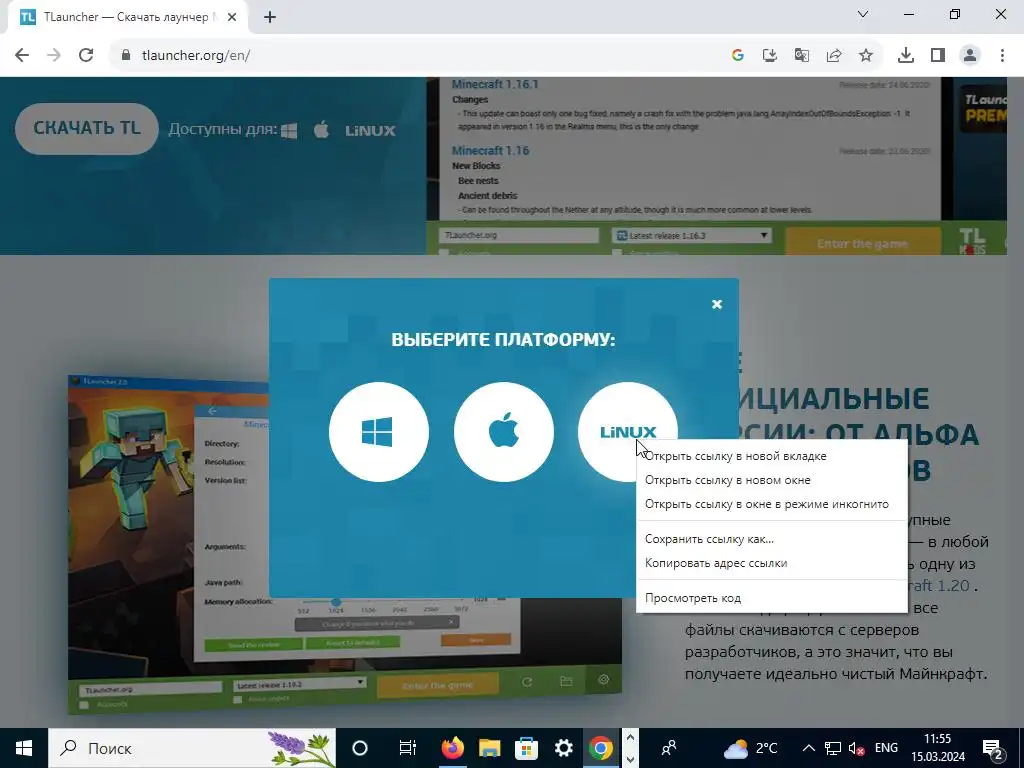Open Microsoft Store from taskbar
Screen dimensions: 1024x768
(526, 748)
